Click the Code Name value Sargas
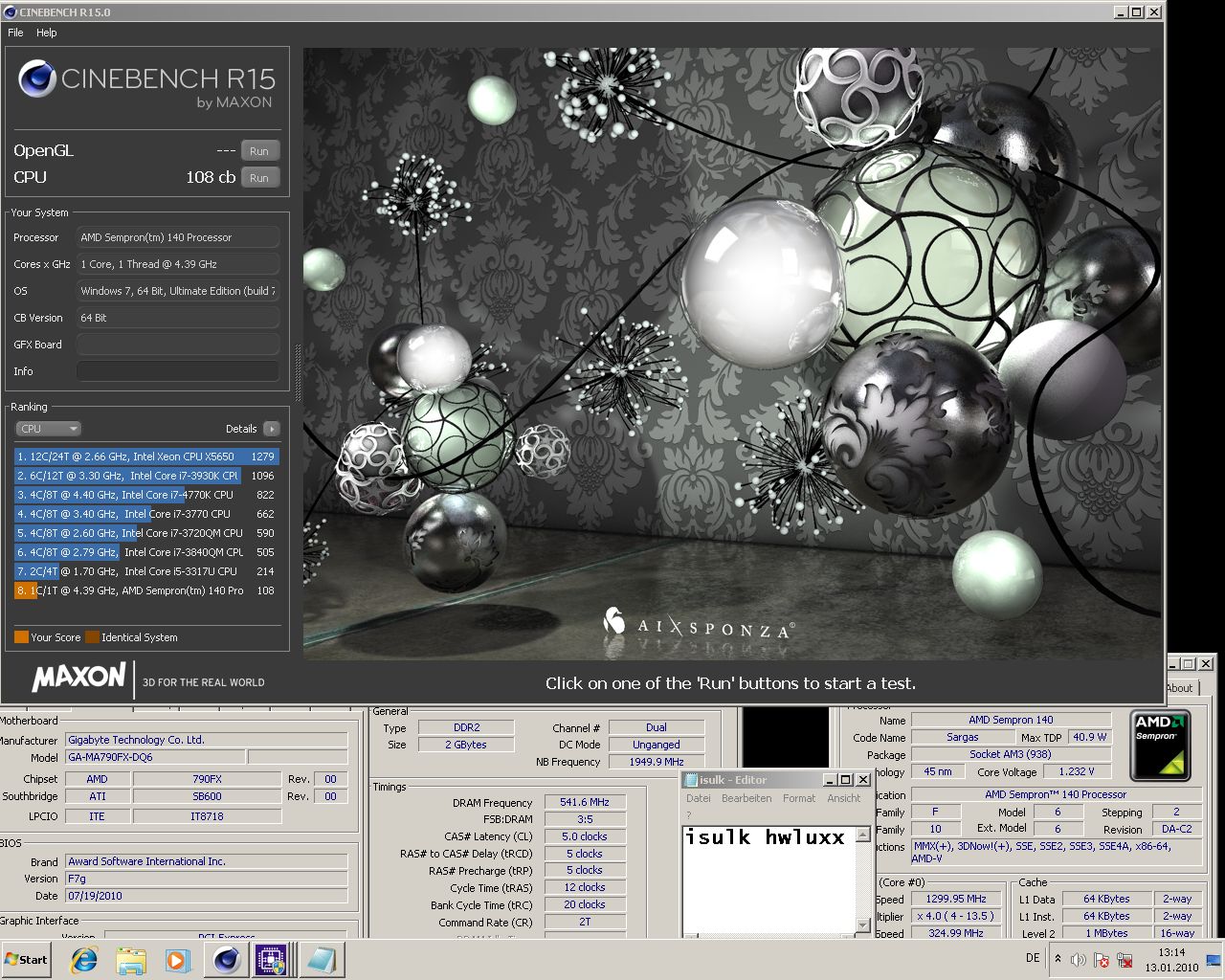This screenshot has width=1225, height=980. 962,737
